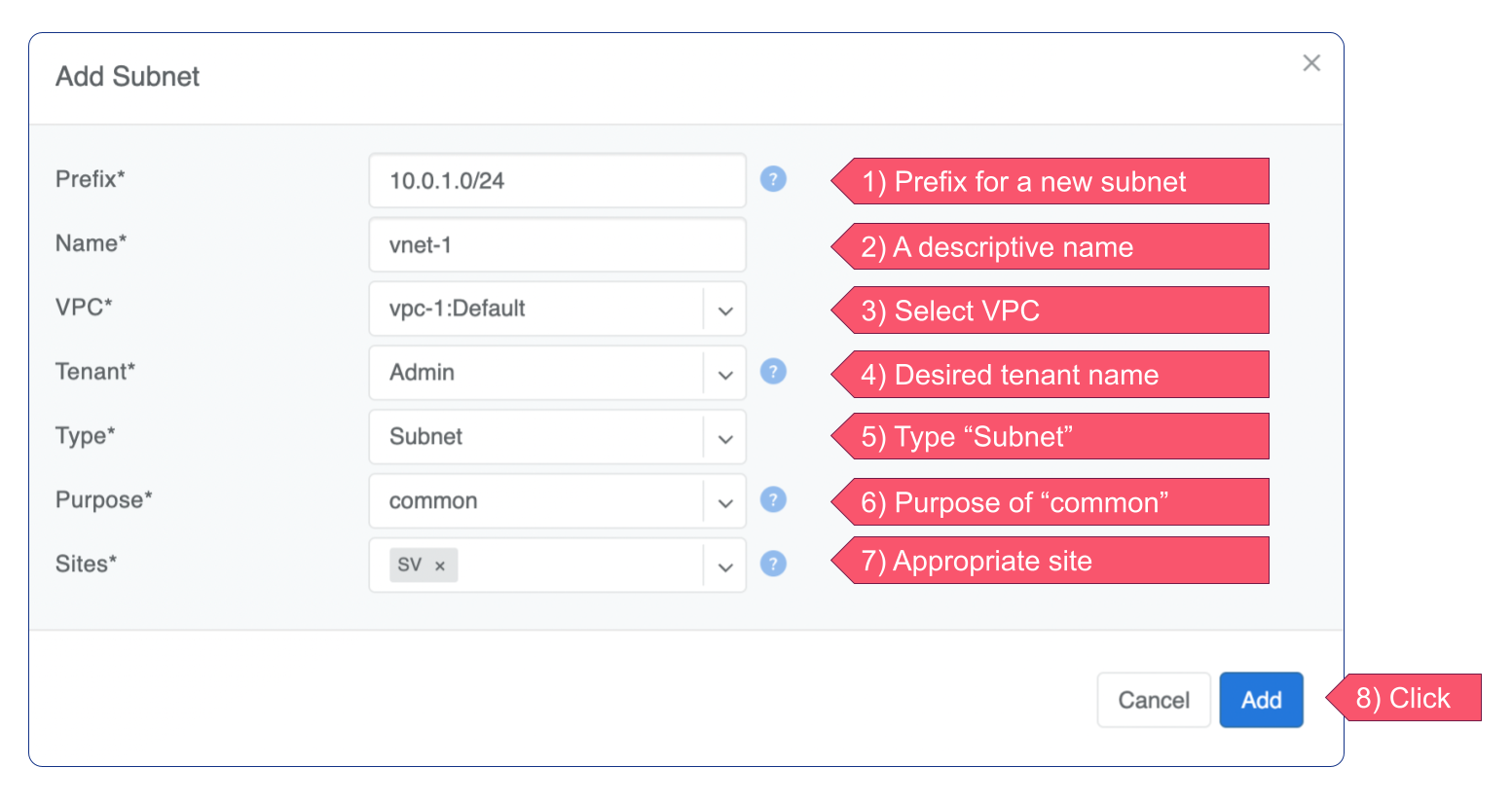
Task: Open the Type dropdown showing Subnet
Action: click(x=724, y=437)
